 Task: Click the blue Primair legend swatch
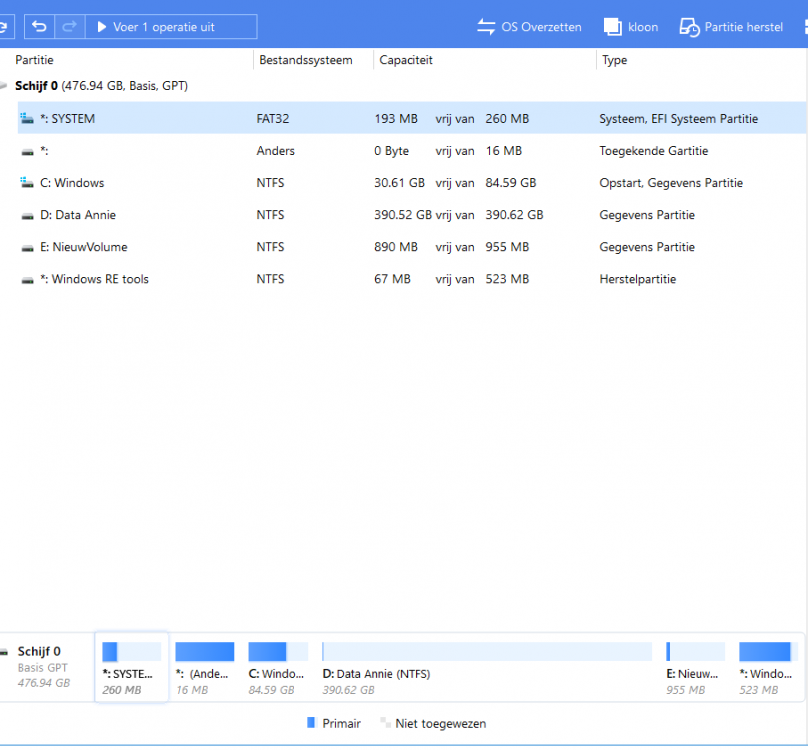point(311,723)
